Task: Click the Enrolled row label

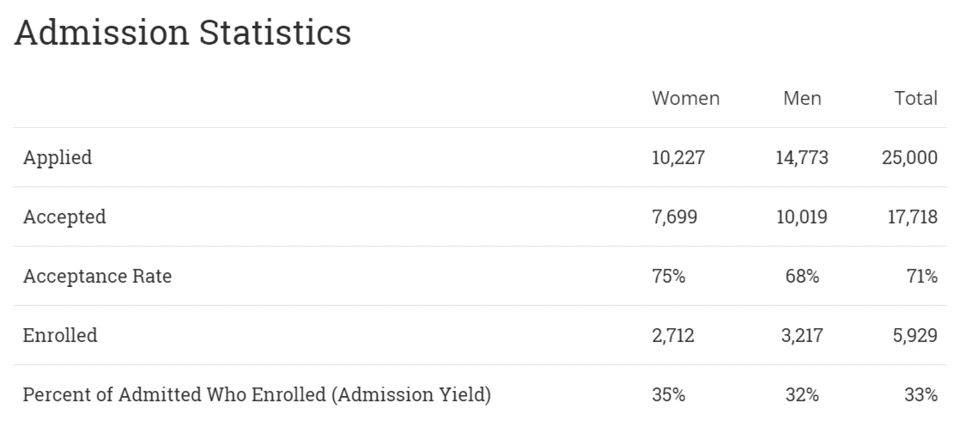Action: click(x=60, y=335)
